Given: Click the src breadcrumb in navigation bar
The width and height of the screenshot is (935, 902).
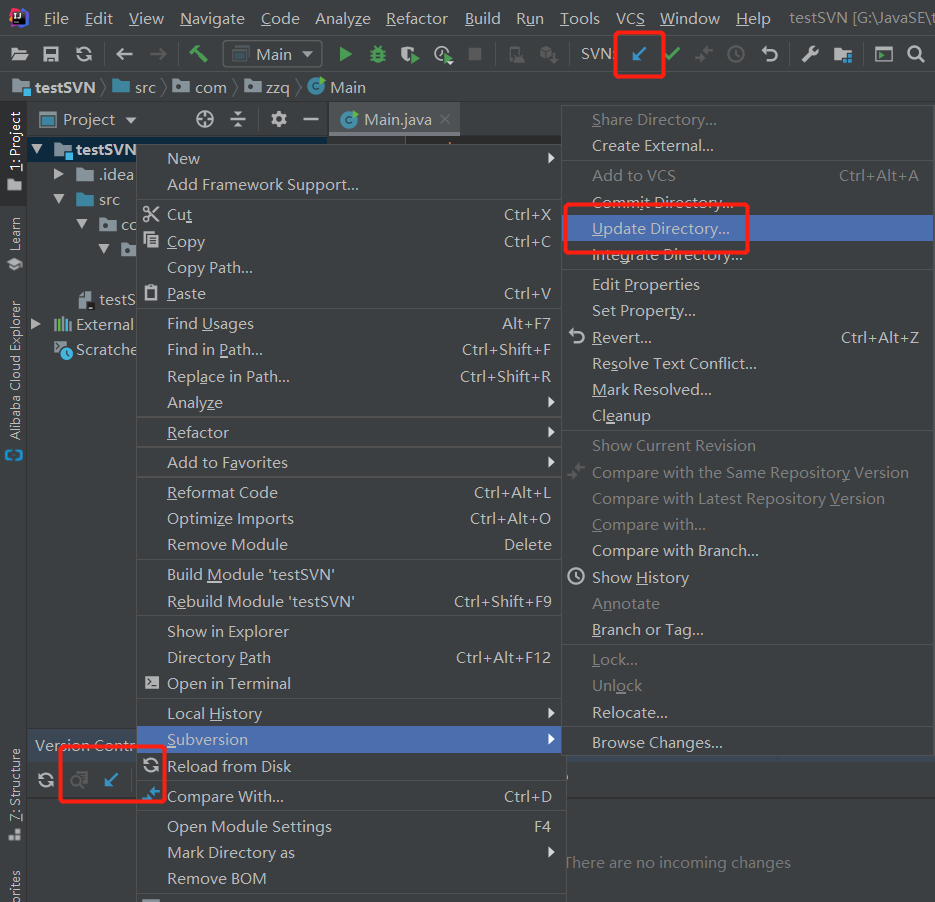Looking at the screenshot, I should (x=135, y=88).
